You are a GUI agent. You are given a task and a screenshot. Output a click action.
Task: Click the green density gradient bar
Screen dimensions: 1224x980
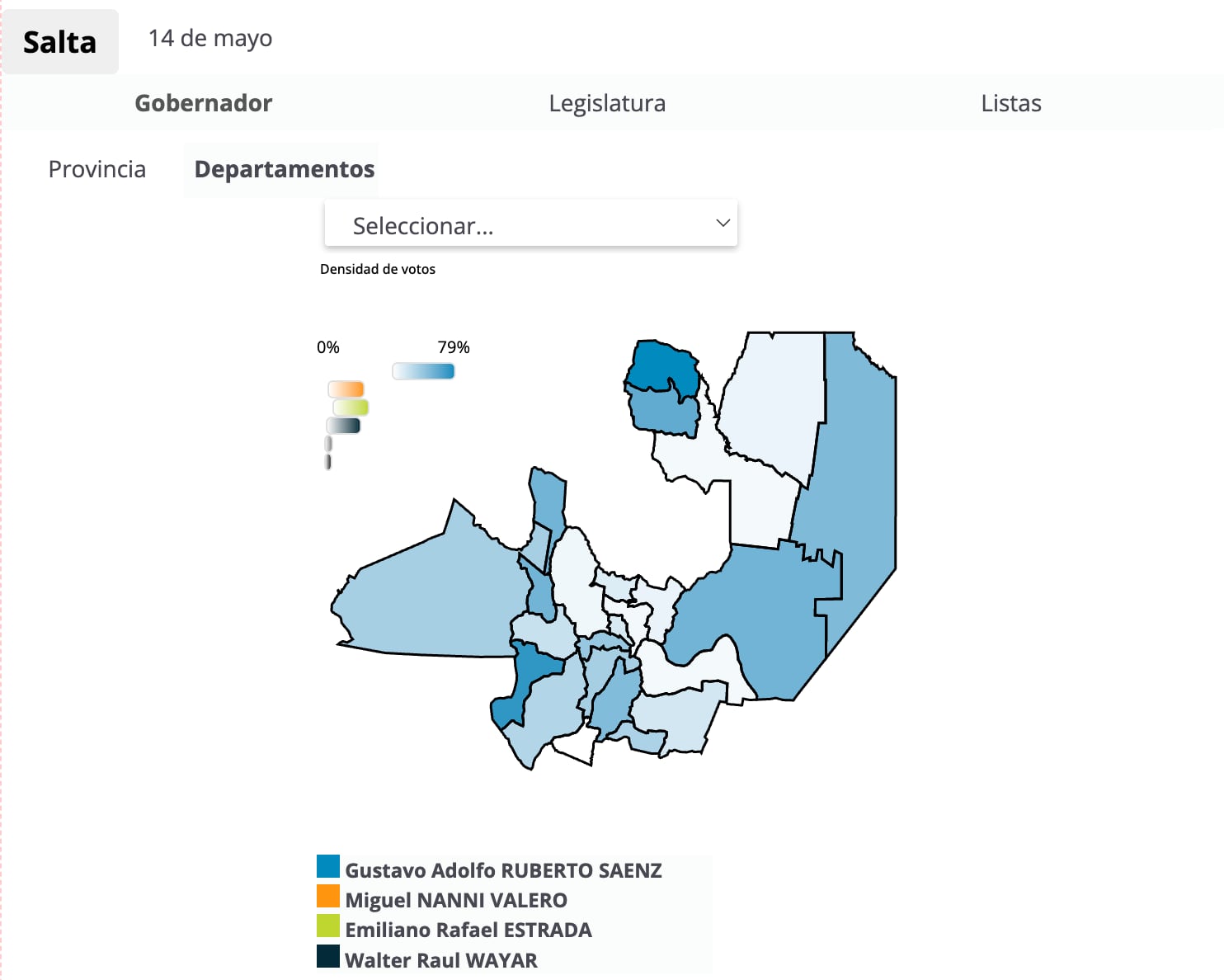[x=351, y=408]
